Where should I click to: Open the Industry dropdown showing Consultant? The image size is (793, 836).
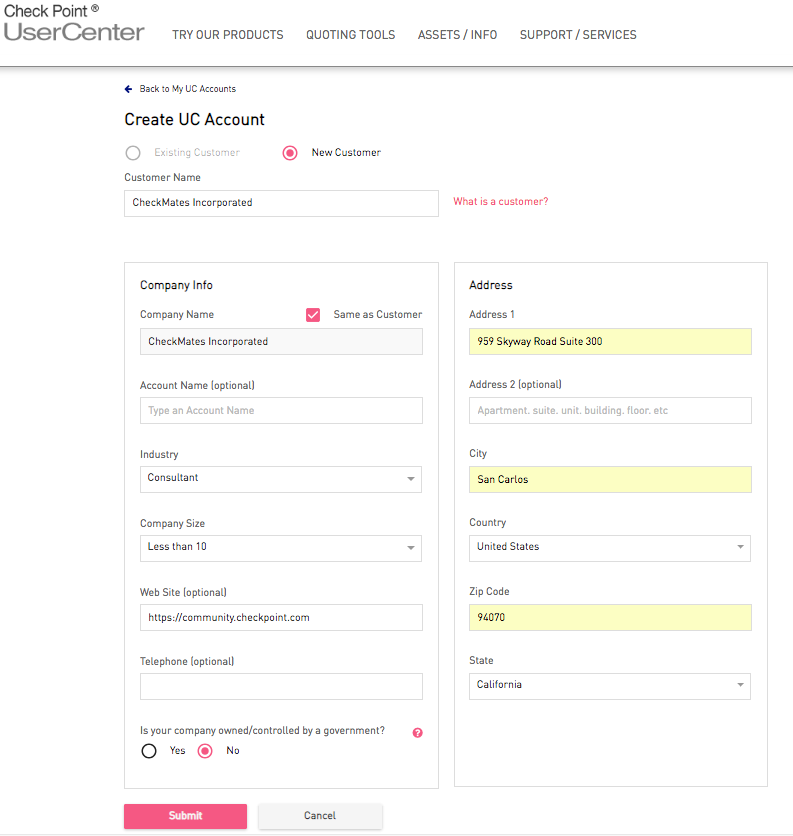(281, 479)
